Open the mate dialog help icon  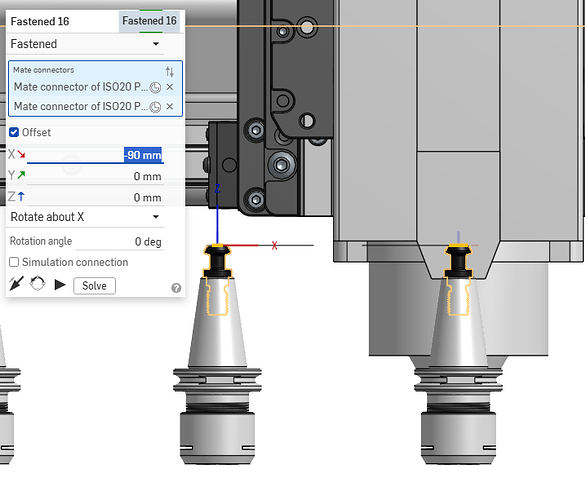click(176, 288)
